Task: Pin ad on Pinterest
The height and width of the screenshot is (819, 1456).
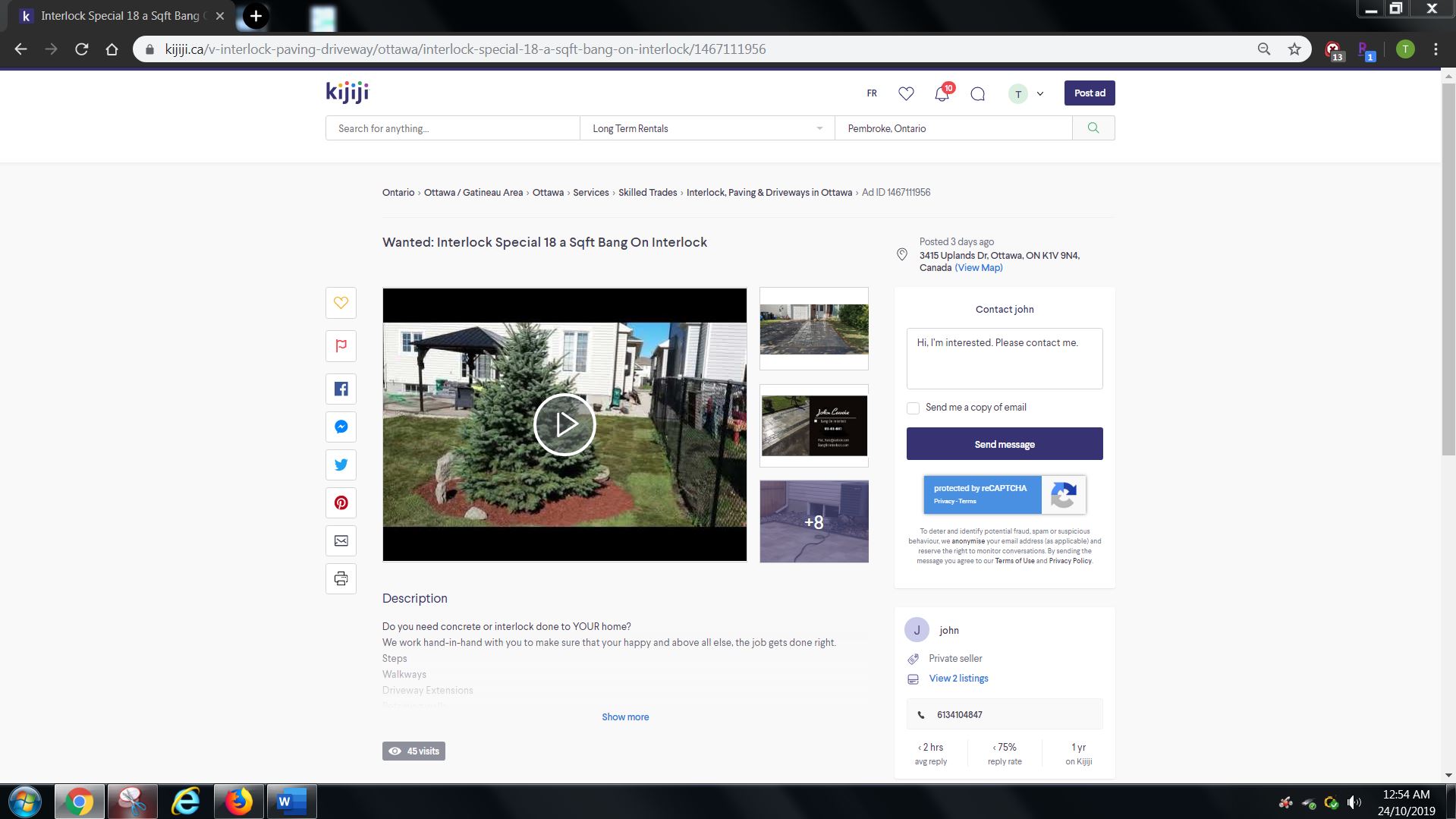Action: 341,502
